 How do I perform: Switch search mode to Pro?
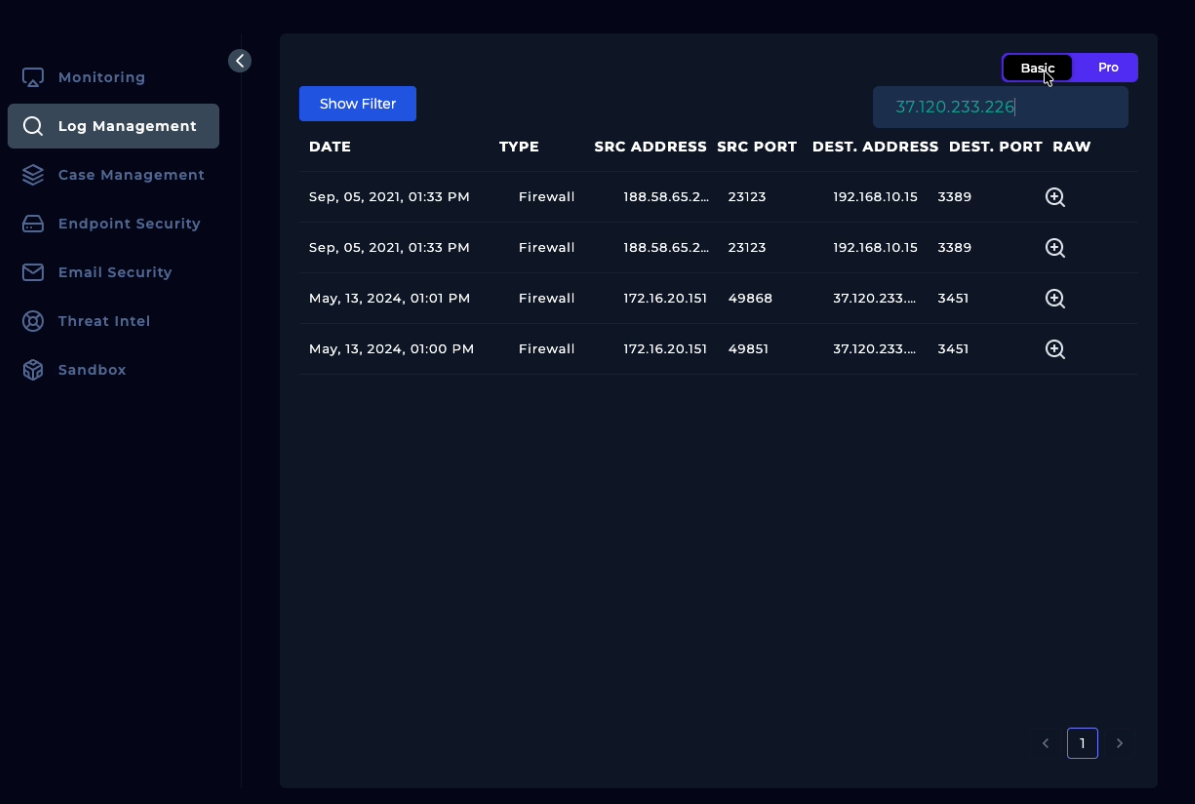click(x=1107, y=68)
